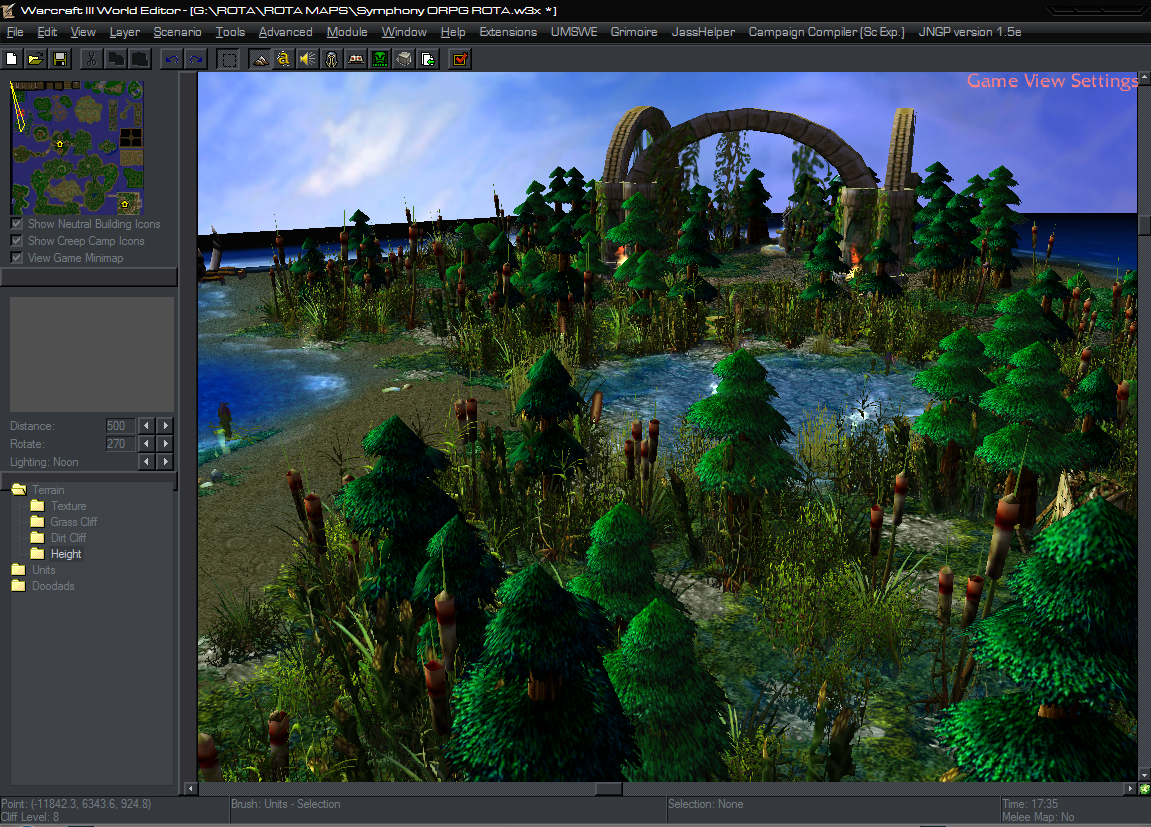Decrease the Rotate value
The width and height of the screenshot is (1151, 827).
coord(147,444)
